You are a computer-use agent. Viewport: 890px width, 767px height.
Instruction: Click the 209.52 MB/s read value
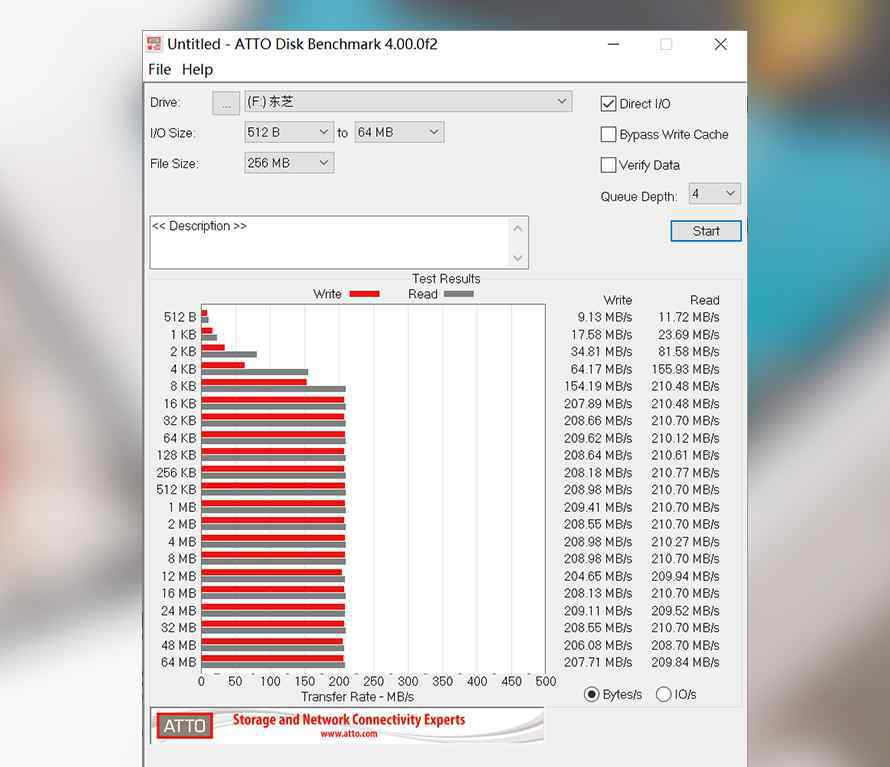(685, 611)
